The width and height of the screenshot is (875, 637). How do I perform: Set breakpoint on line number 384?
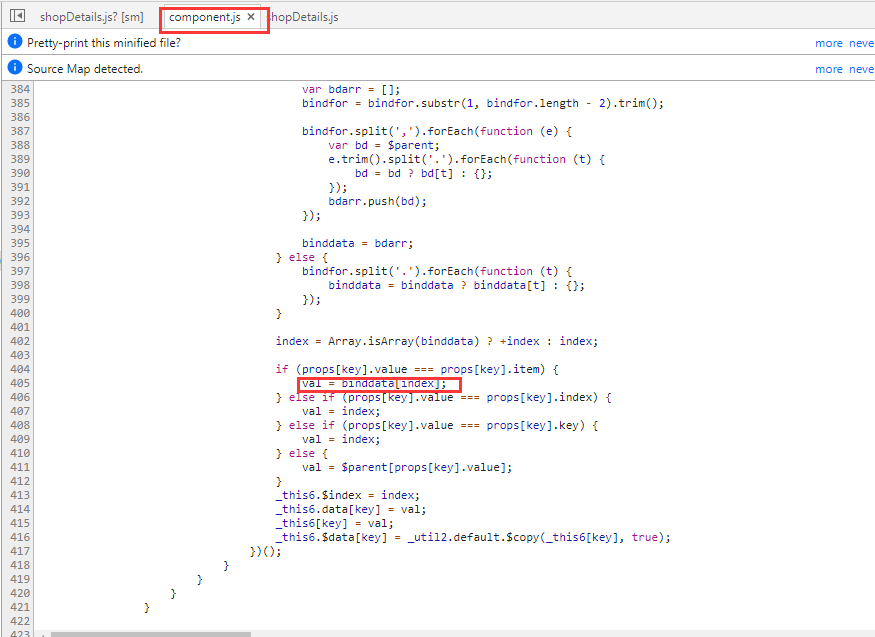click(20, 89)
